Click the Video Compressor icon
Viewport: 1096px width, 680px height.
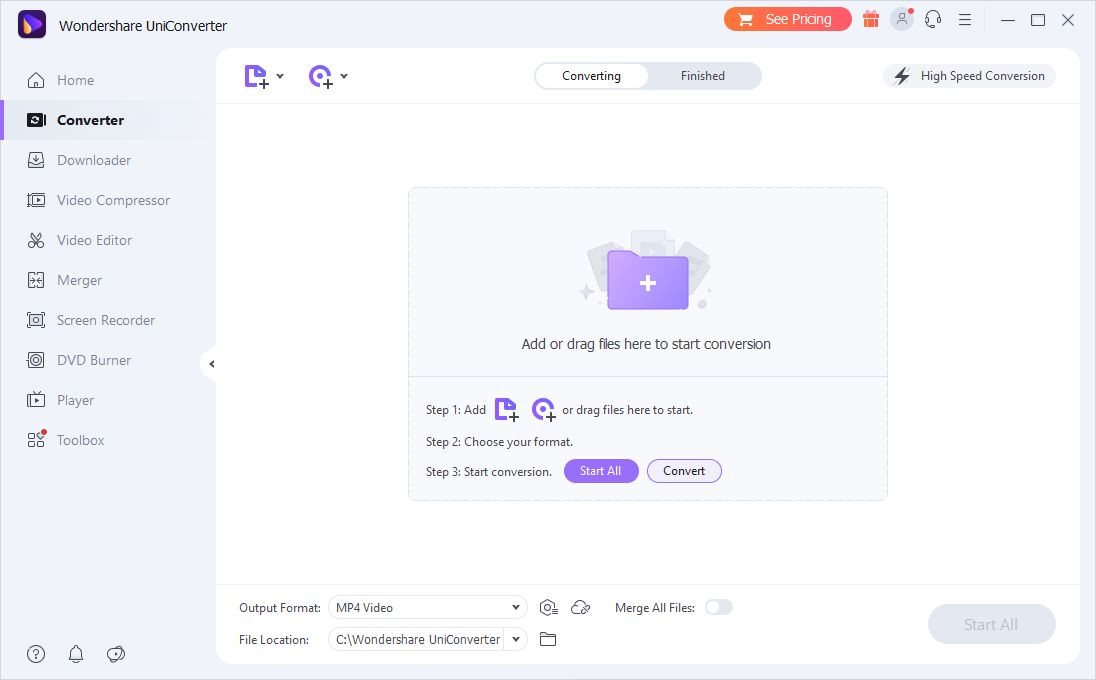point(36,200)
